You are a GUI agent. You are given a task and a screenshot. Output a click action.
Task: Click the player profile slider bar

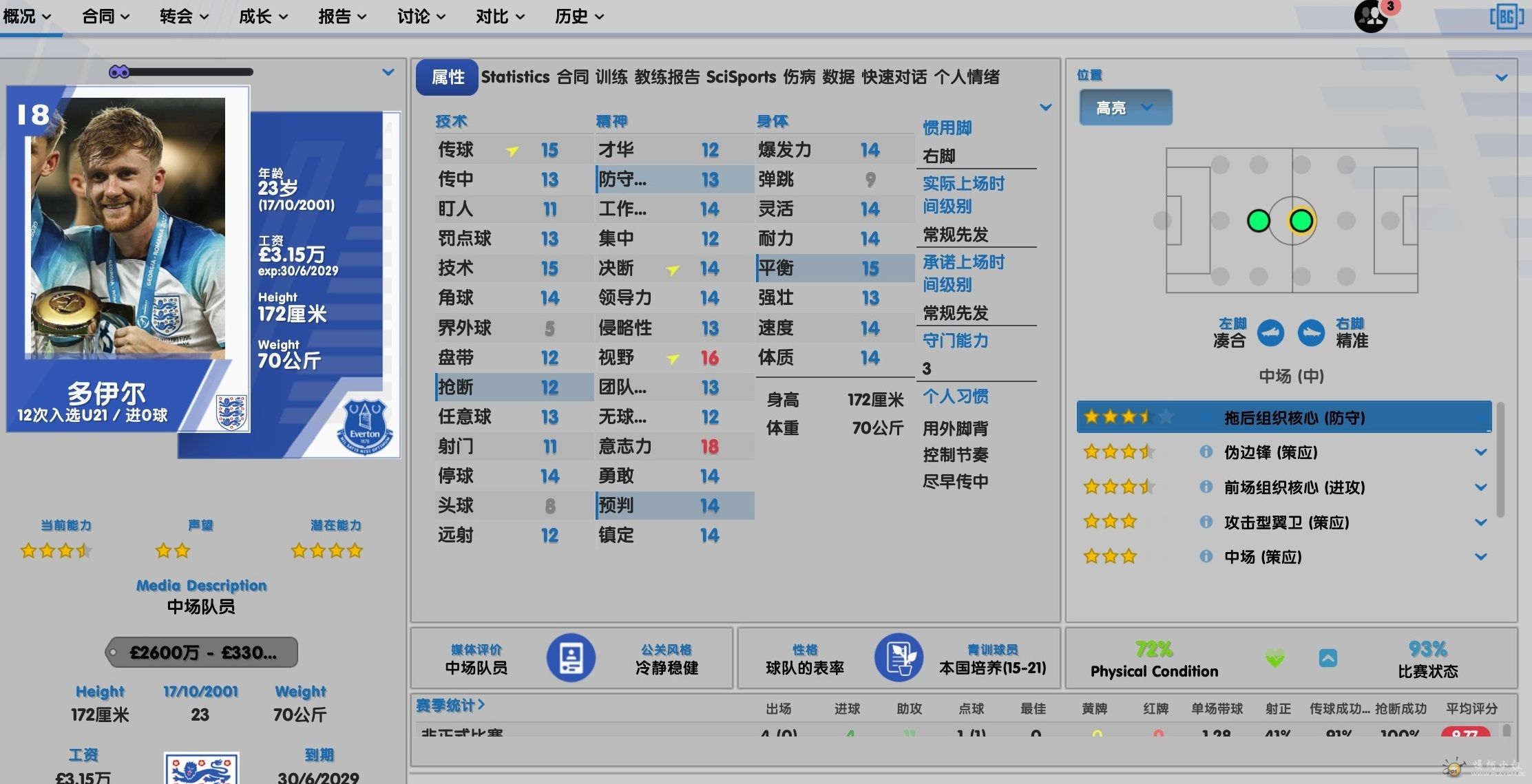pos(182,72)
